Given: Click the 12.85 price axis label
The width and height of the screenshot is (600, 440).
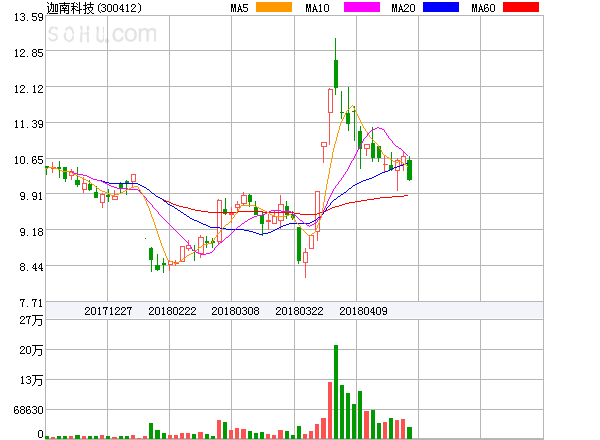Looking at the screenshot, I should tap(29, 53).
